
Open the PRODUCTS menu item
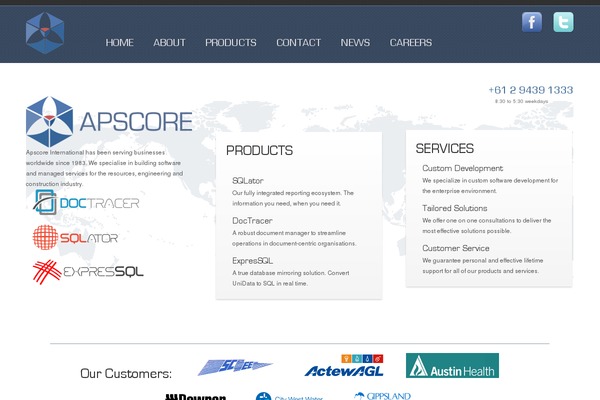click(x=231, y=42)
